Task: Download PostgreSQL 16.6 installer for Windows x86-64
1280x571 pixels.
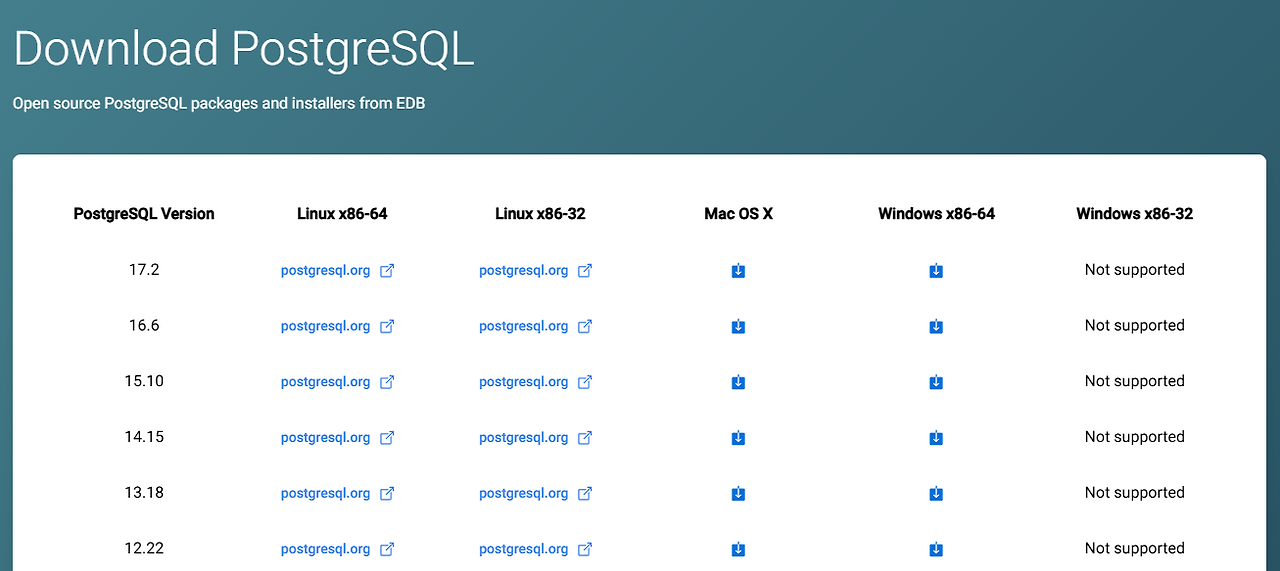Action: pyautogui.click(x=936, y=327)
